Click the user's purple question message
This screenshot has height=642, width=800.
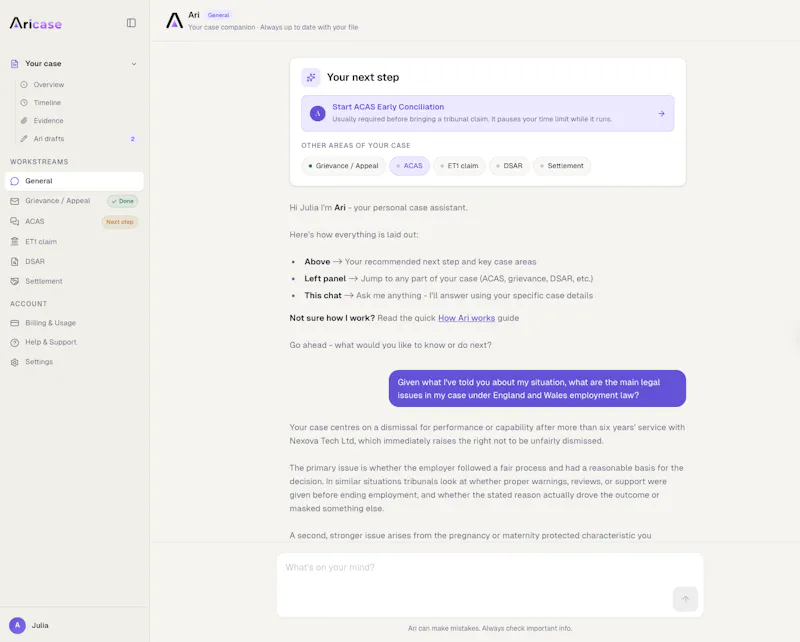(x=537, y=388)
